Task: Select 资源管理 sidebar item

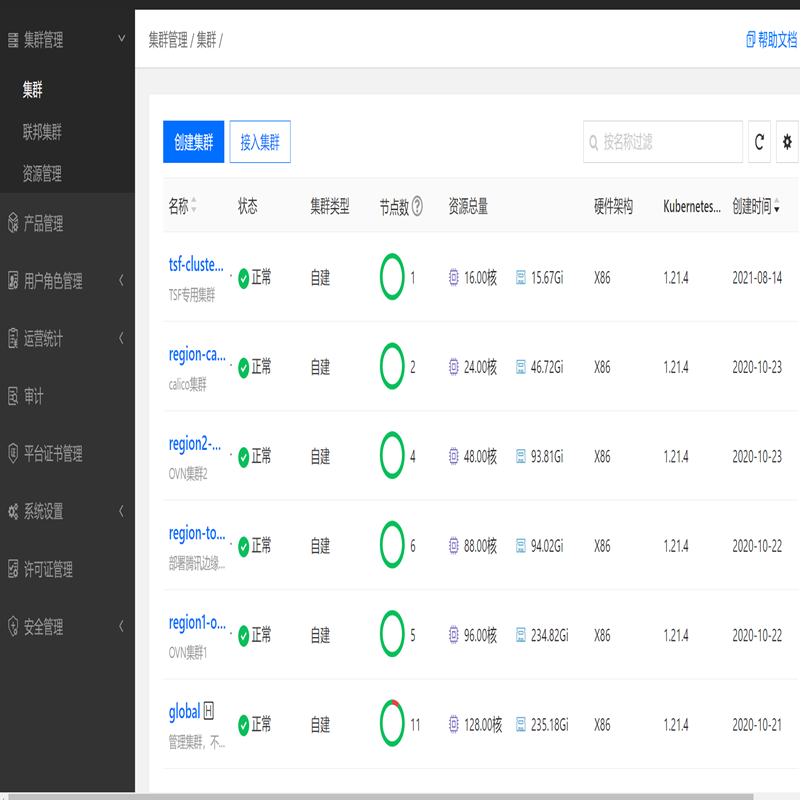Action: click(x=42, y=174)
